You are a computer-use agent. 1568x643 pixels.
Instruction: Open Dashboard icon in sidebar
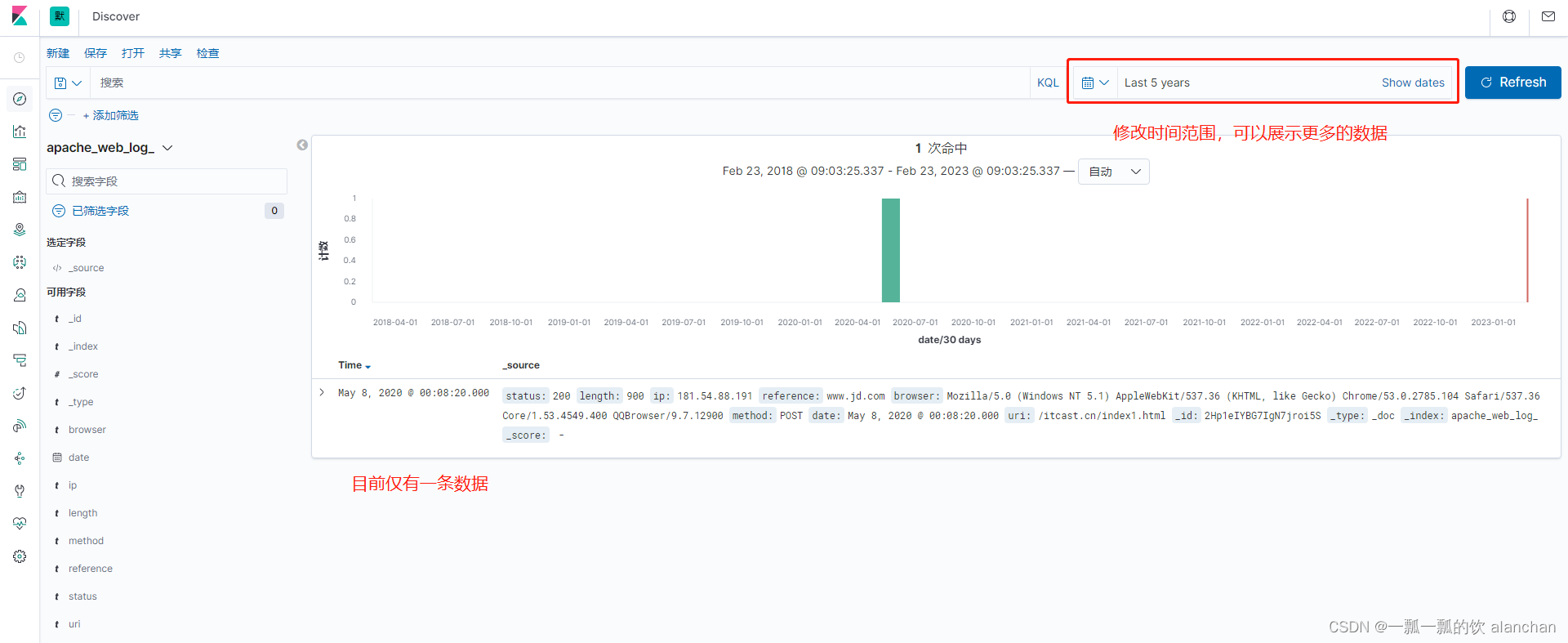click(20, 164)
